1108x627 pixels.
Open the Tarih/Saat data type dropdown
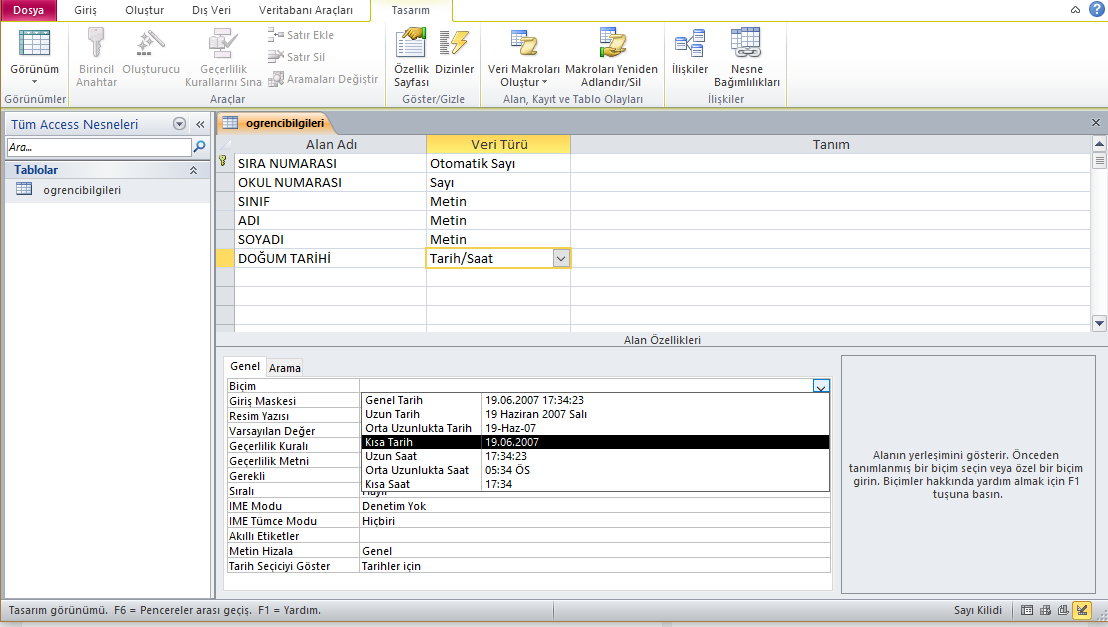pos(561,259)
